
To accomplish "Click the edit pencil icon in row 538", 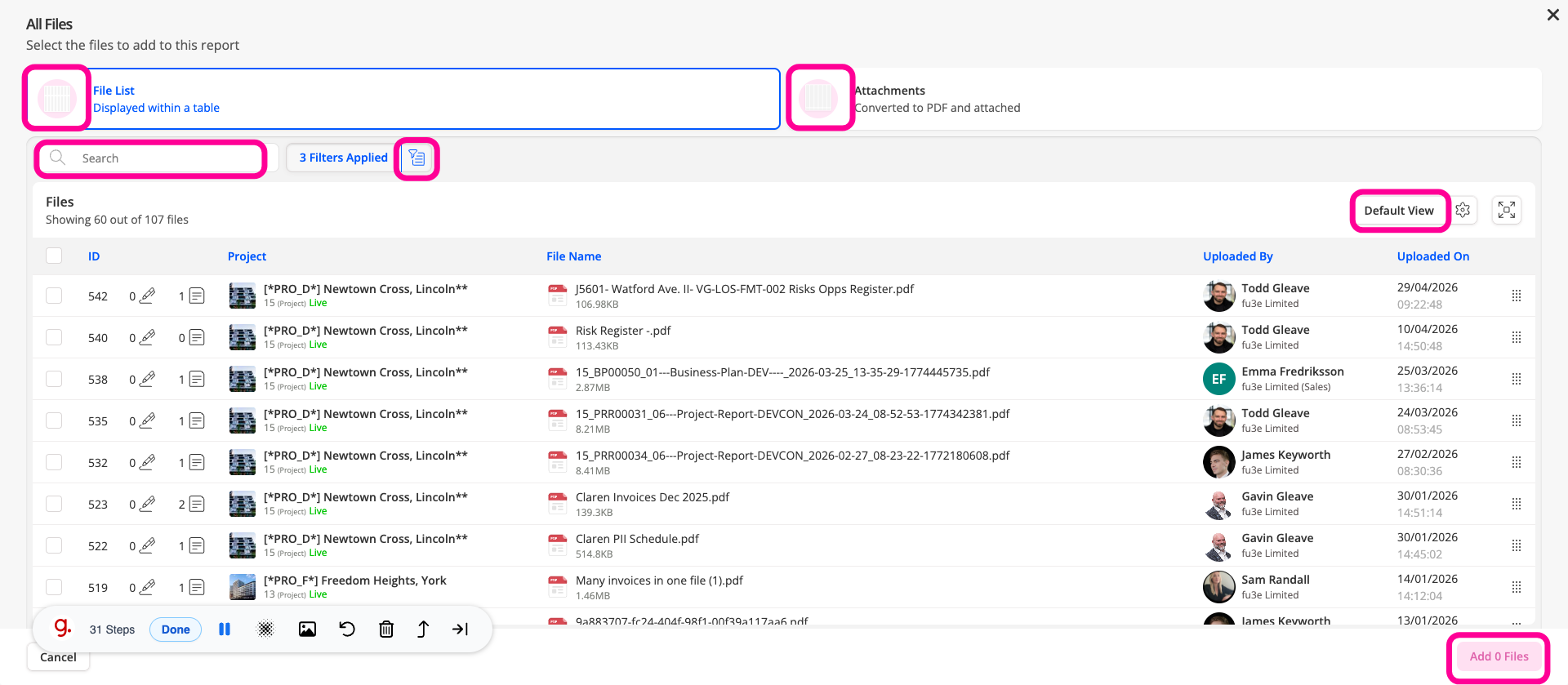I will tap(147, 379).
